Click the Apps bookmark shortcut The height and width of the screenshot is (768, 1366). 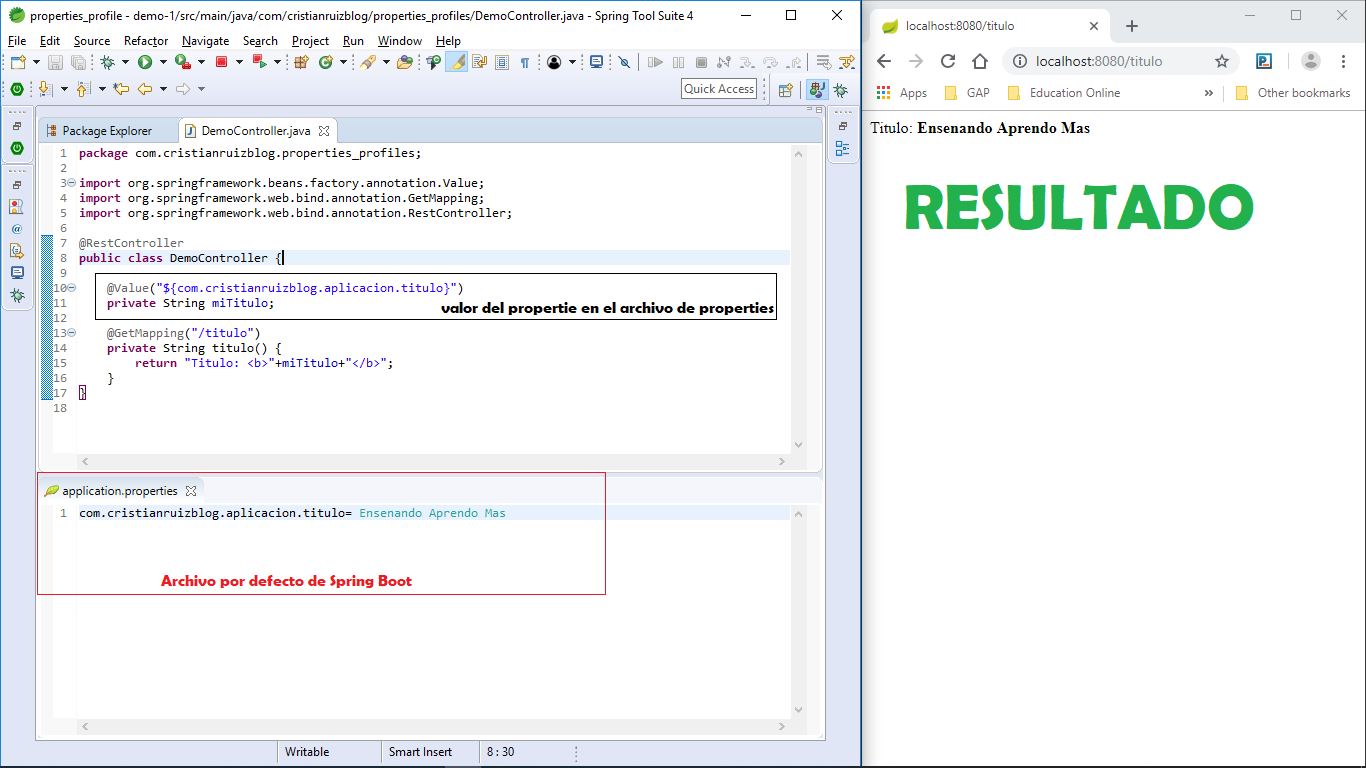[x=902, y=93]
